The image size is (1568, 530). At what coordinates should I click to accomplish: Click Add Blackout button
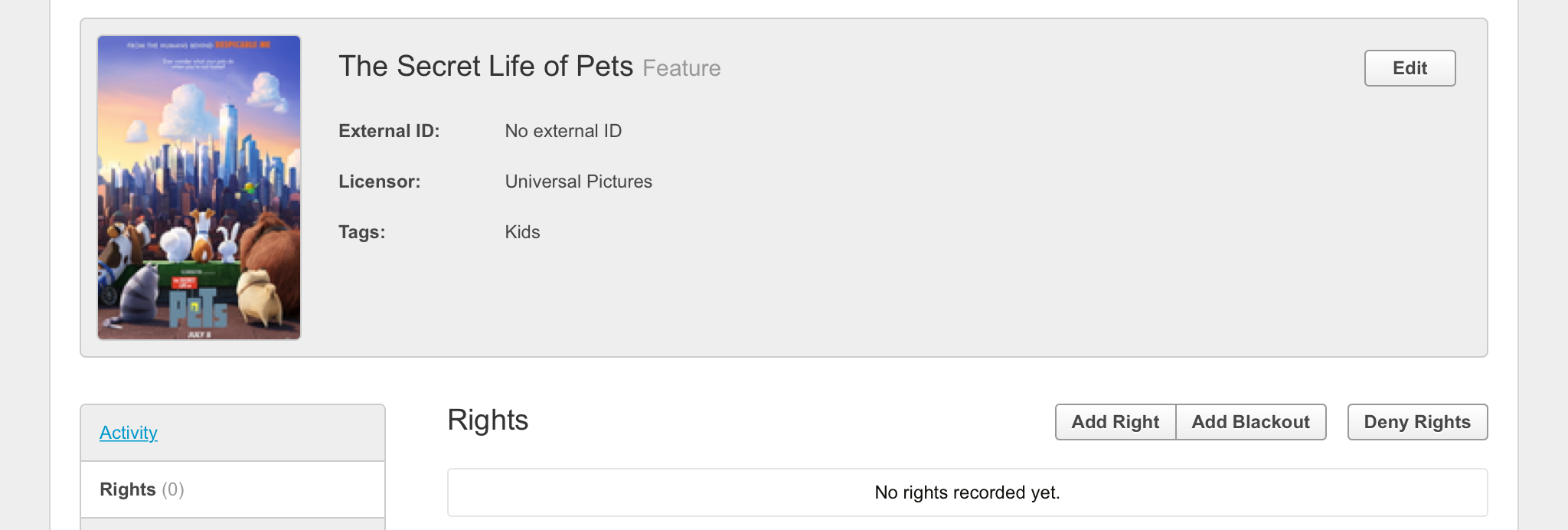(1250, 422)
